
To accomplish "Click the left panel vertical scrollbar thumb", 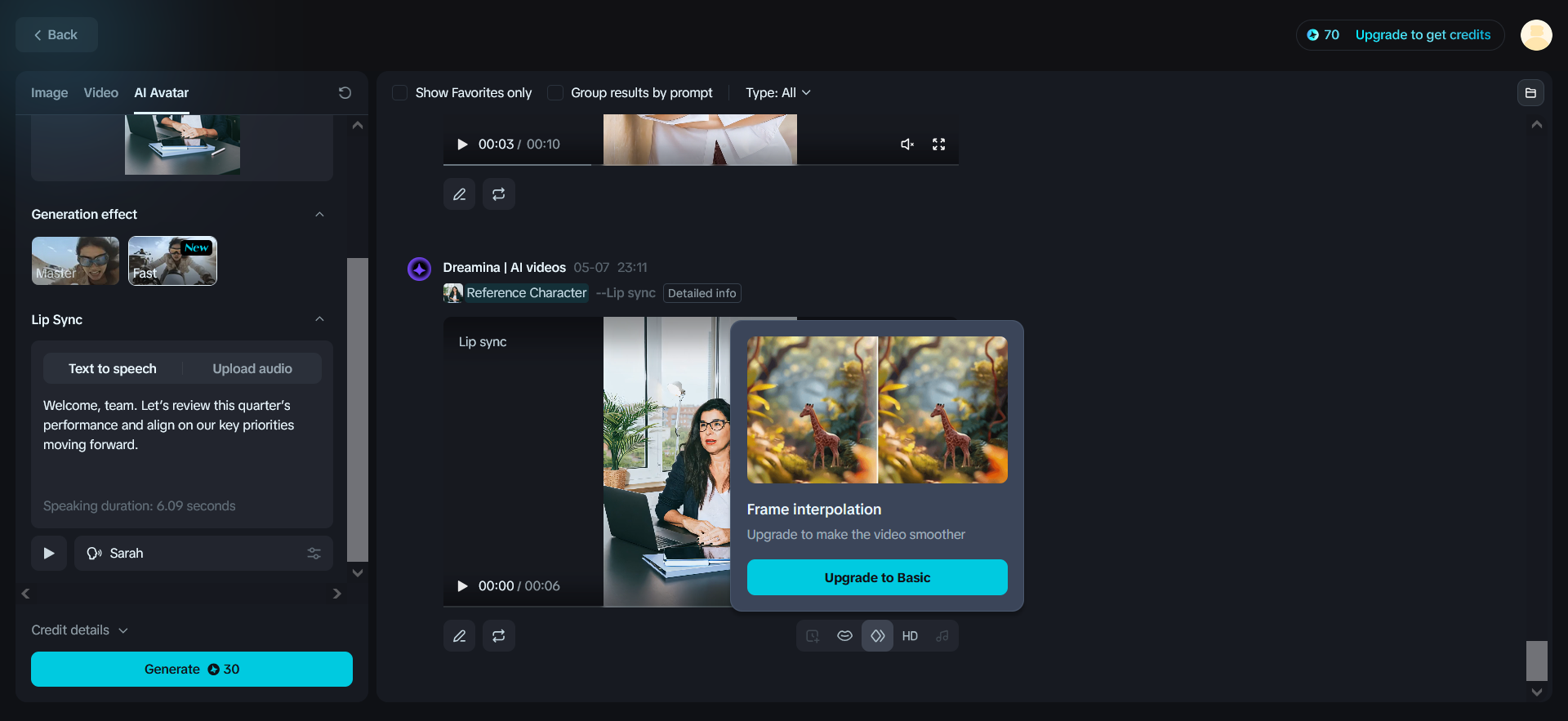I will pyautogui.click(x=358, y=410).
